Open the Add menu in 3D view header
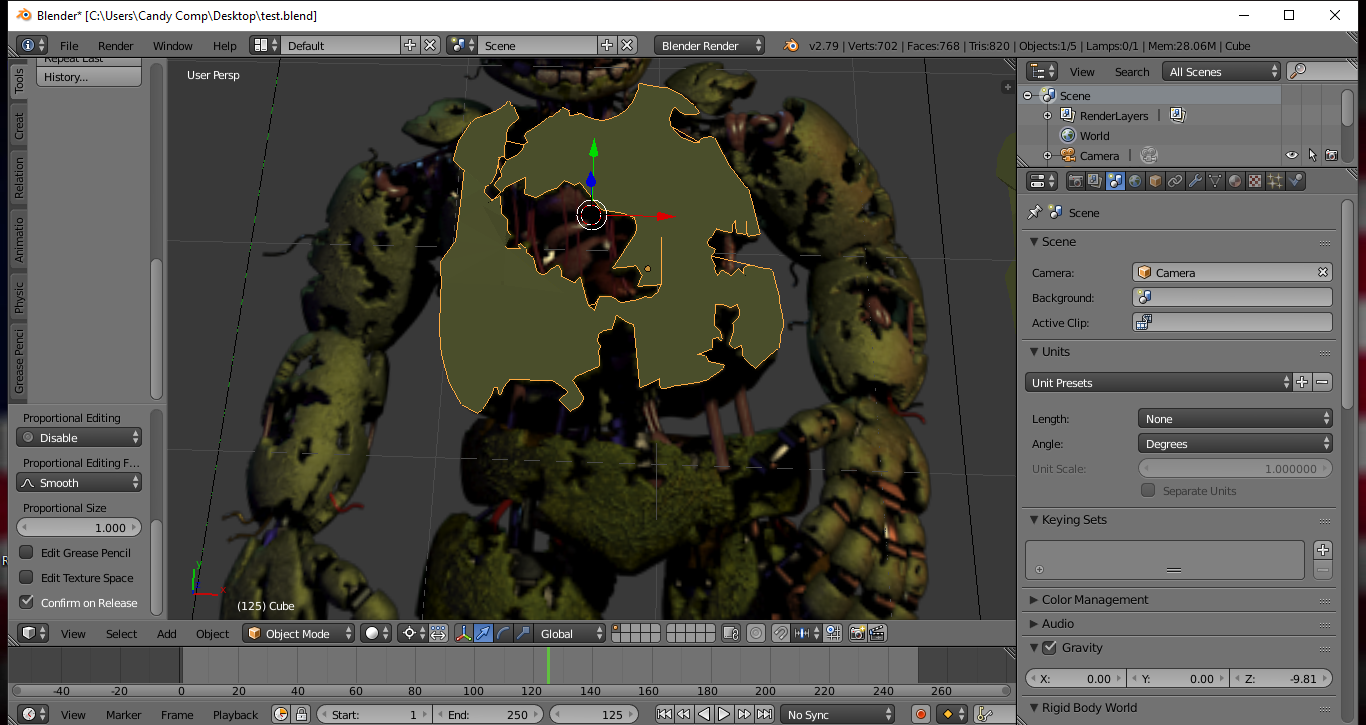This screenshot has height=725, width=1366. coord(167,633)
